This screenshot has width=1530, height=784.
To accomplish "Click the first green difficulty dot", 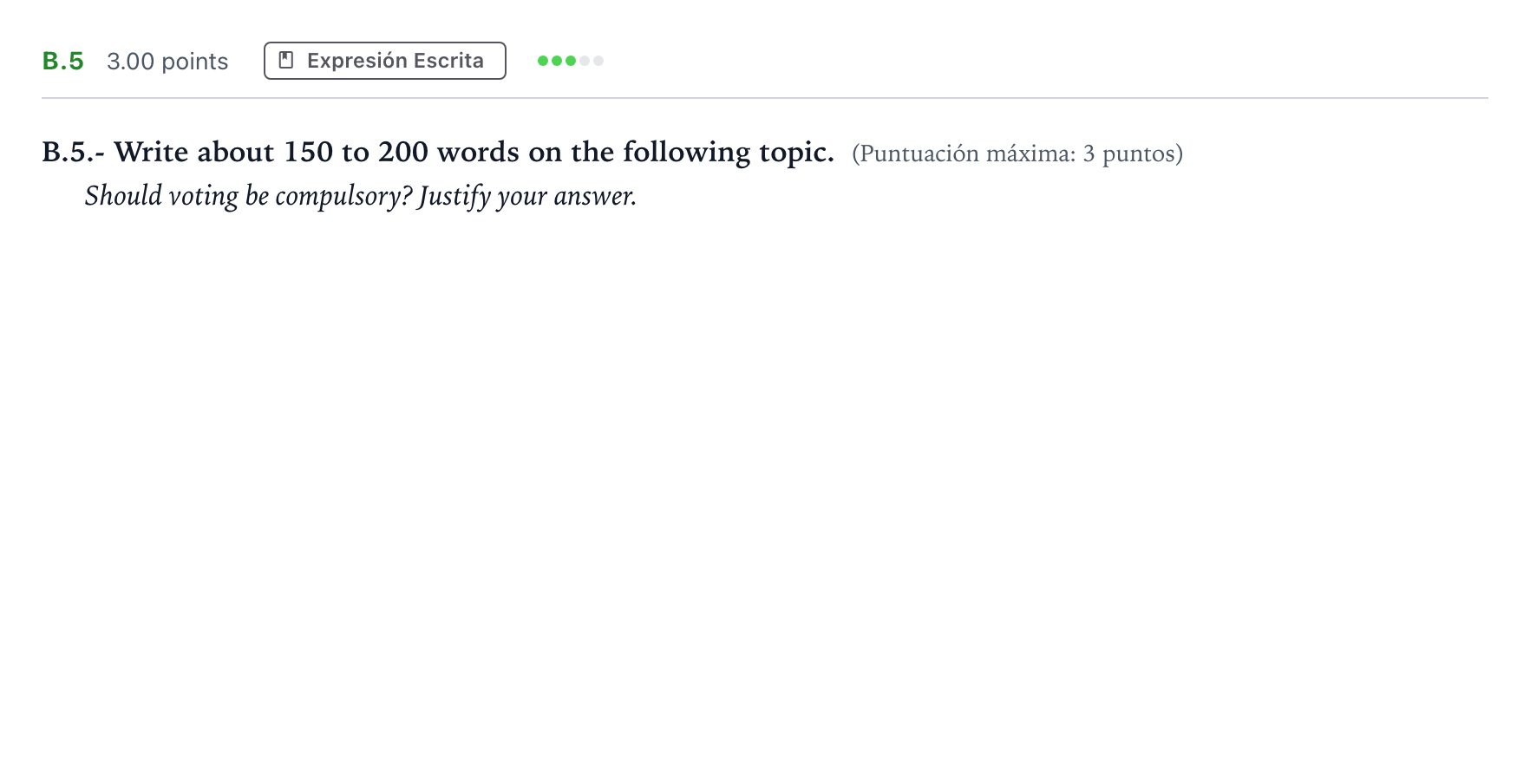I will click(543, 61).
